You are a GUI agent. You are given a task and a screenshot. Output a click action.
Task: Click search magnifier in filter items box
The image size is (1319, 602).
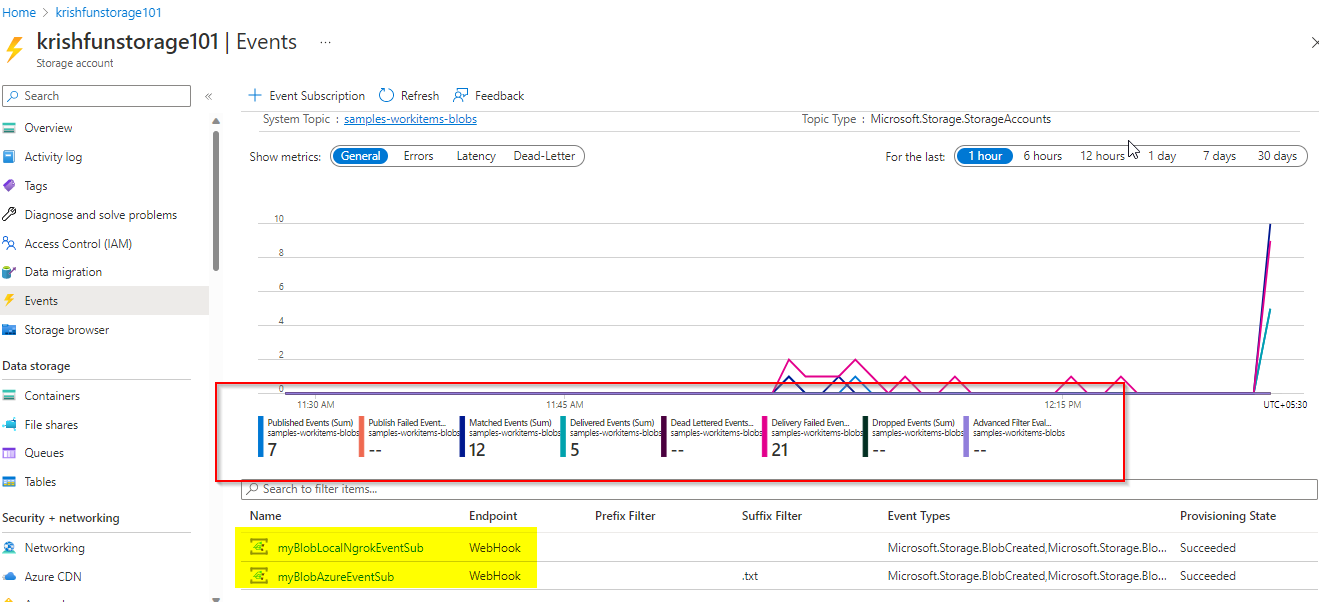252,489
